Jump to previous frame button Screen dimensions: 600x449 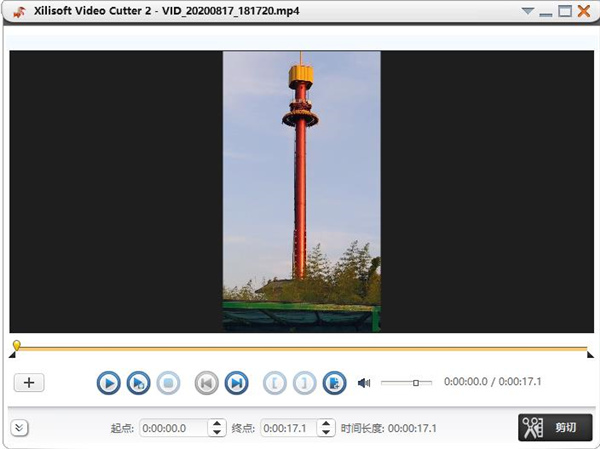tap(207, 383)
